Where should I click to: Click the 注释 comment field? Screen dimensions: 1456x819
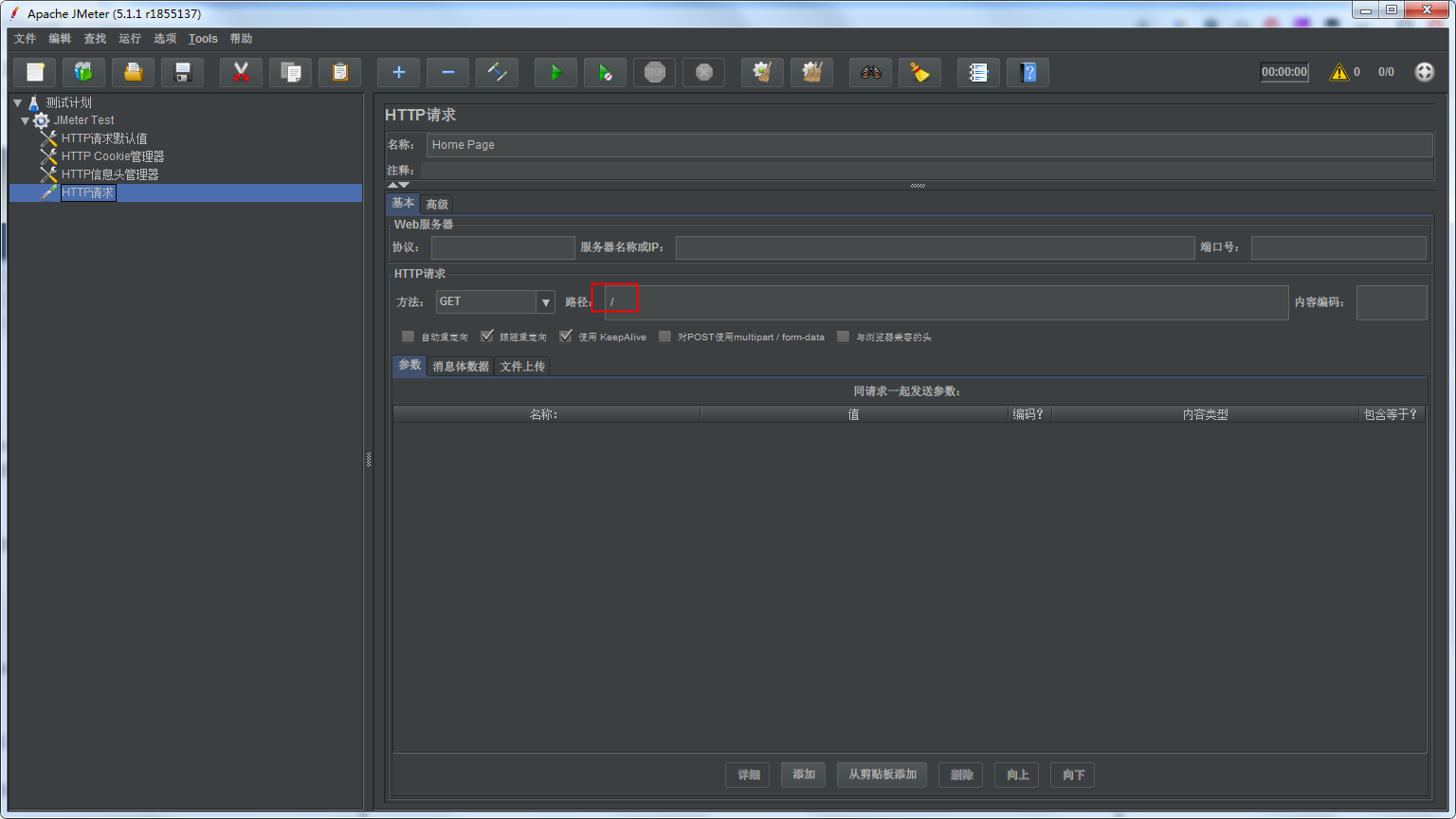coord(927,171)
